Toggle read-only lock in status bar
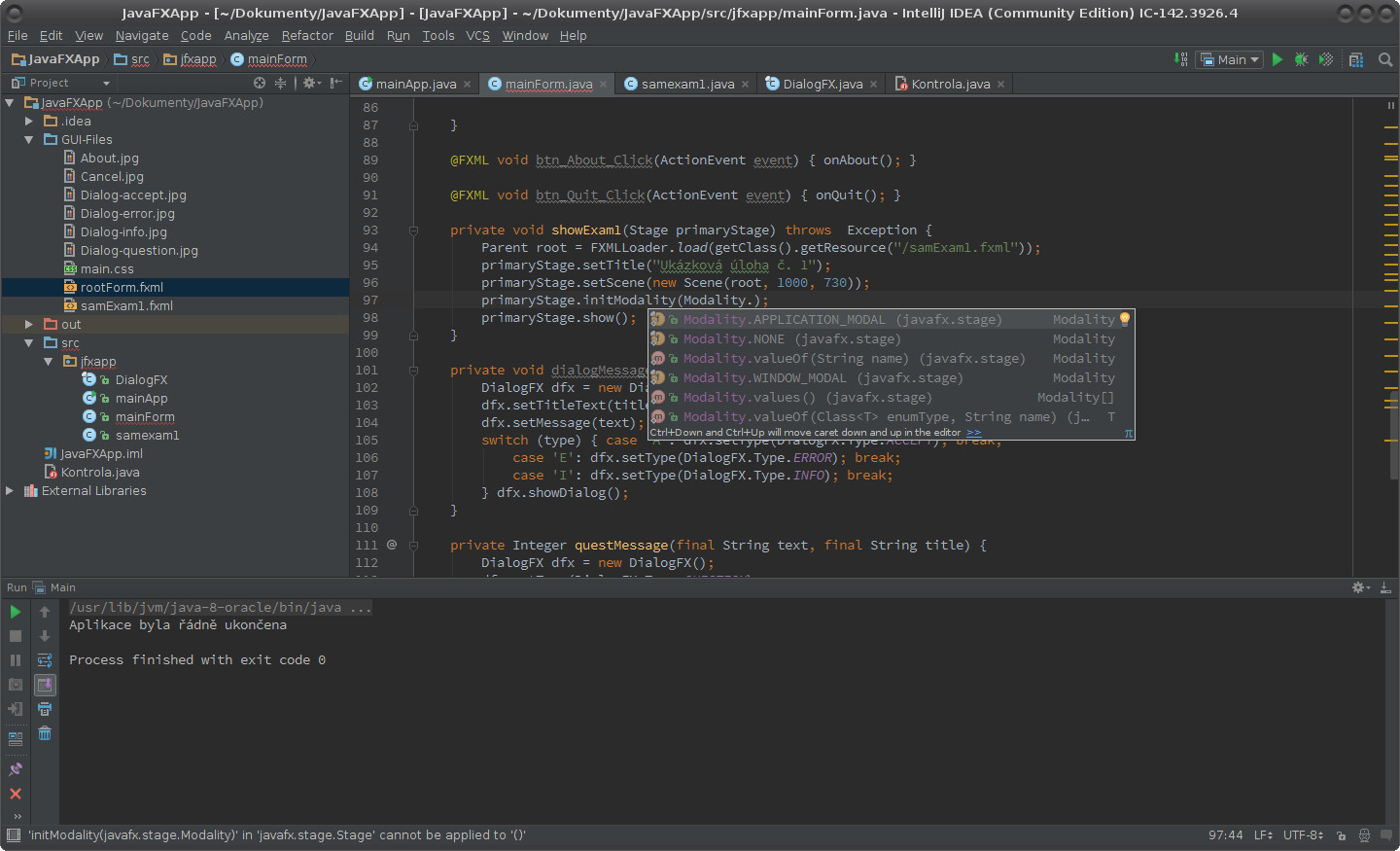This screenshot has width=1400, height=851. pos(1341,835)
